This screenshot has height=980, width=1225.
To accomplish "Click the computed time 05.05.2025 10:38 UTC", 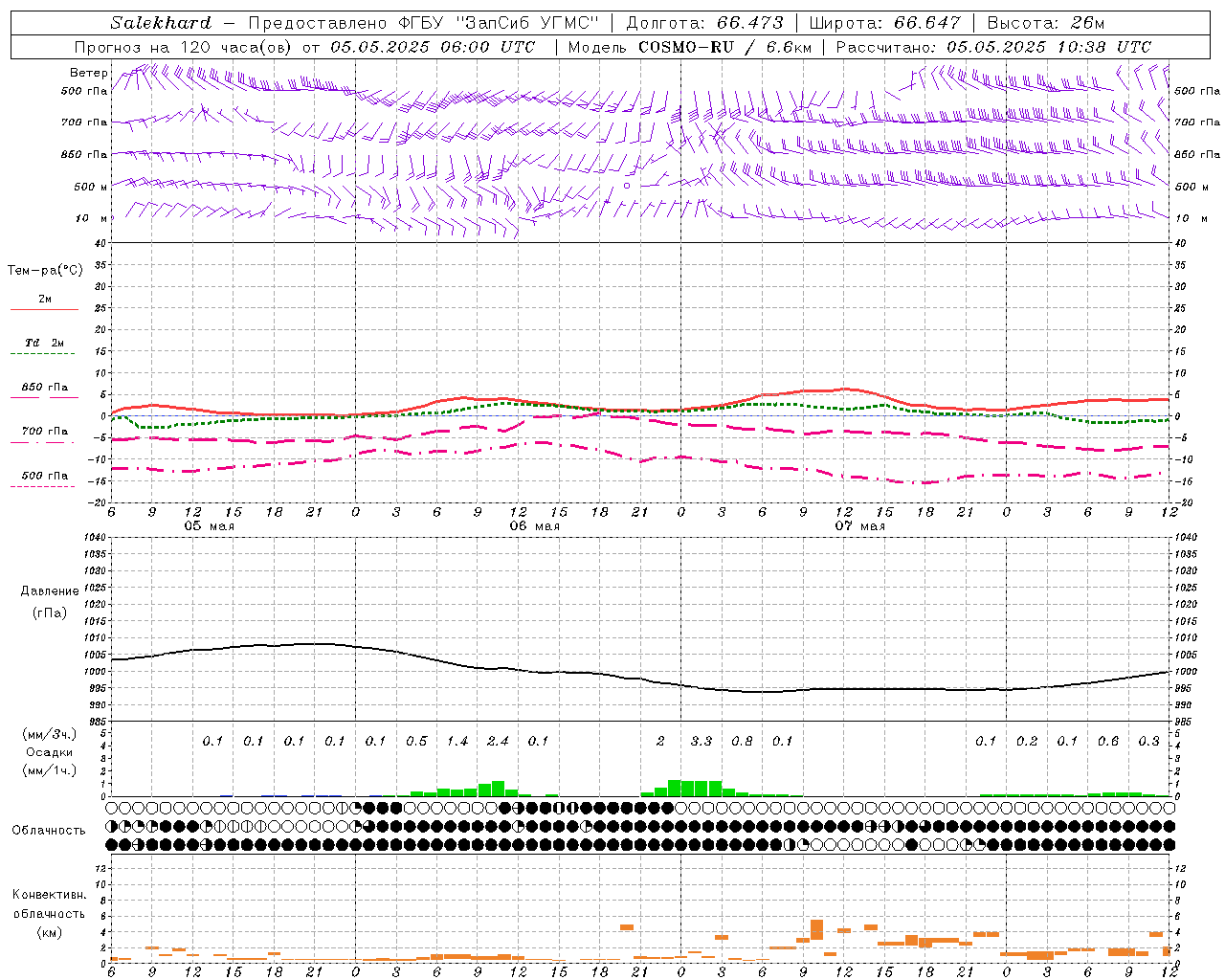I will click(x=1049, y=47).
